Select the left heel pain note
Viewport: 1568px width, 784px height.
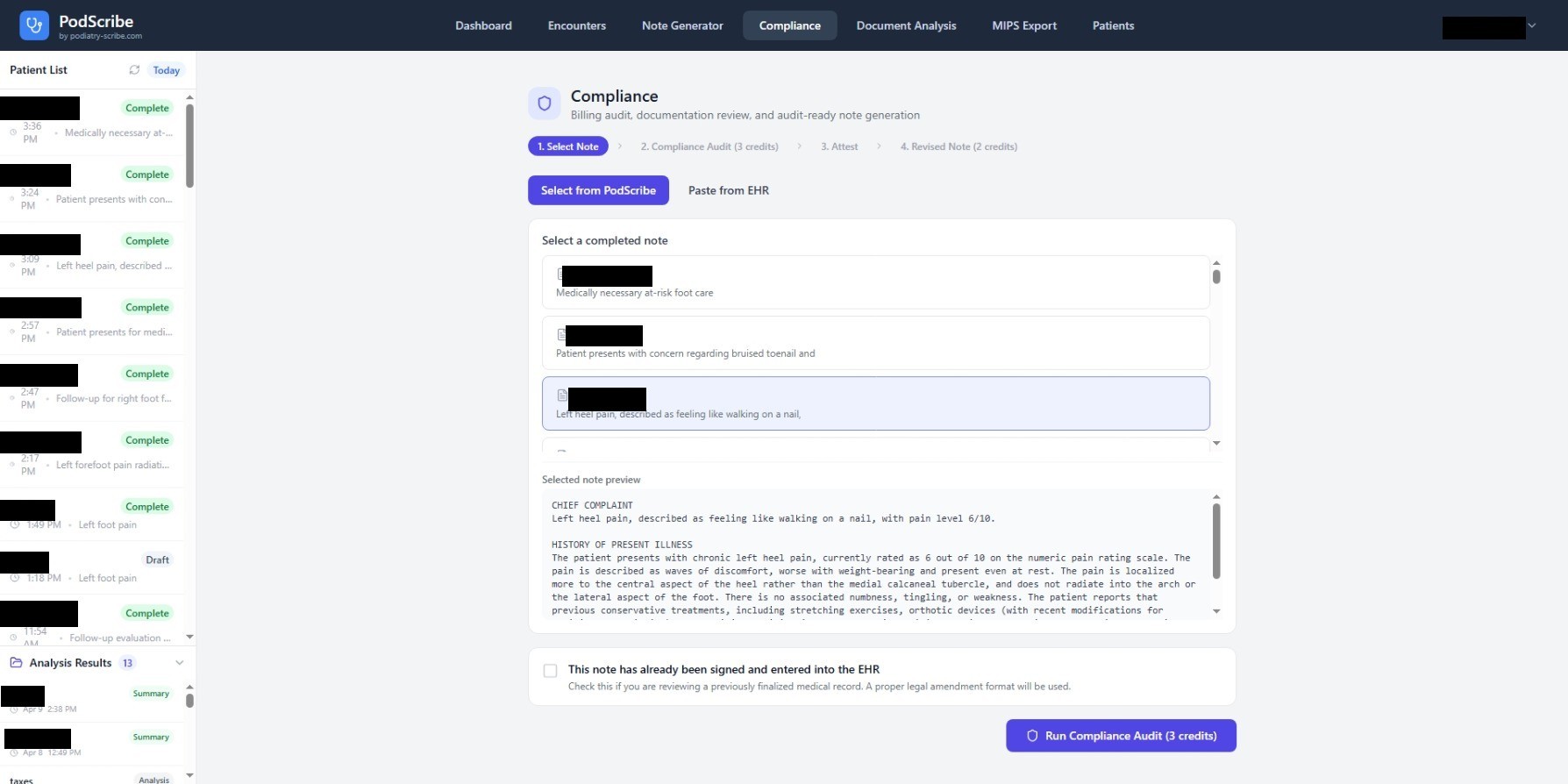(x=875, y=403)
